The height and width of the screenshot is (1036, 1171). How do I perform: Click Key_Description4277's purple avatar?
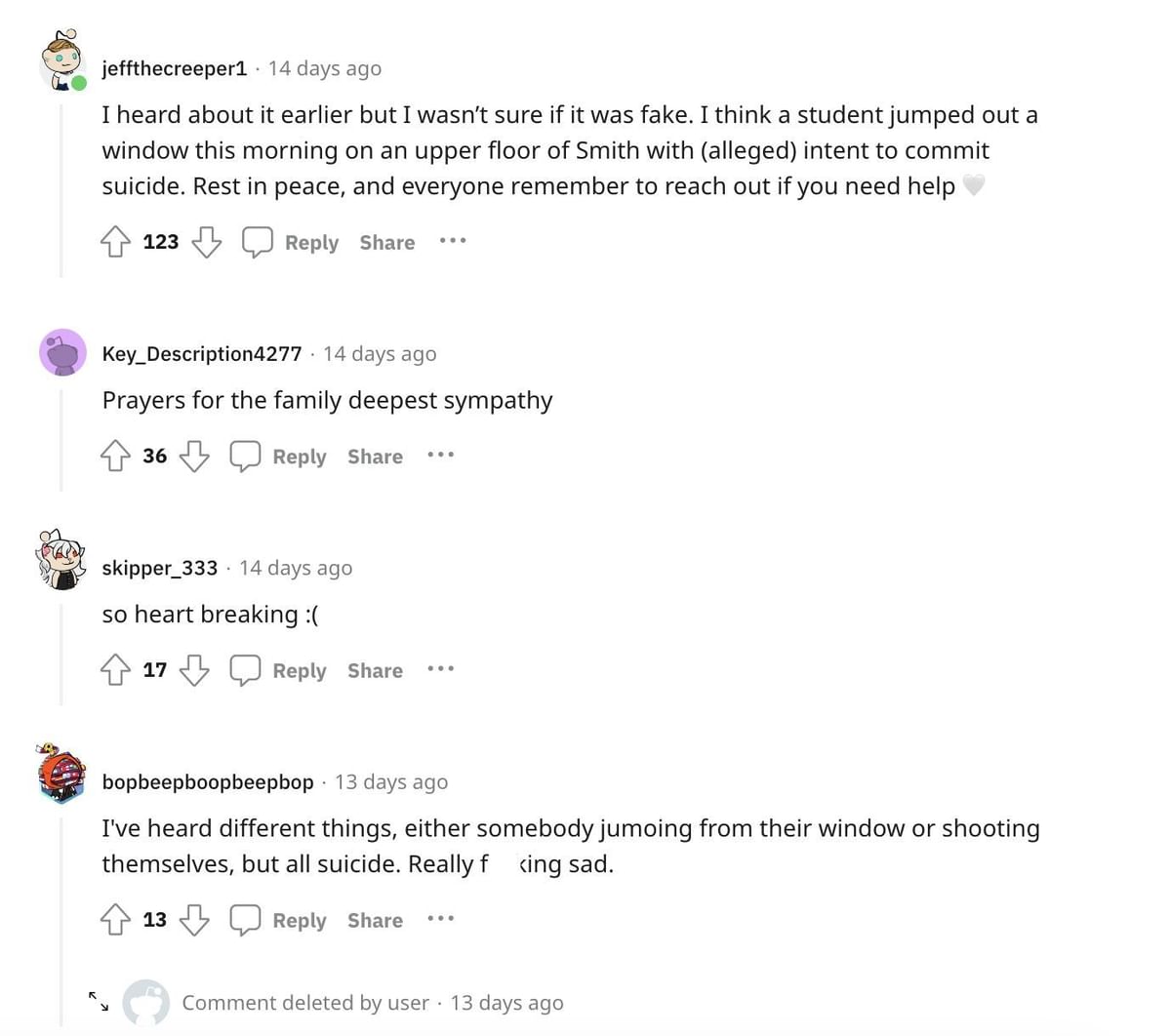pyautogui.click(x=62, y=352)
